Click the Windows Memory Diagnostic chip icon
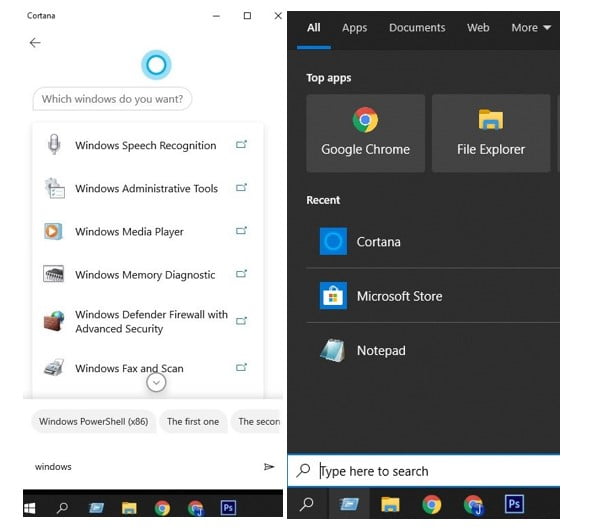This screenshot has height=532, width=589. (53, 274)
